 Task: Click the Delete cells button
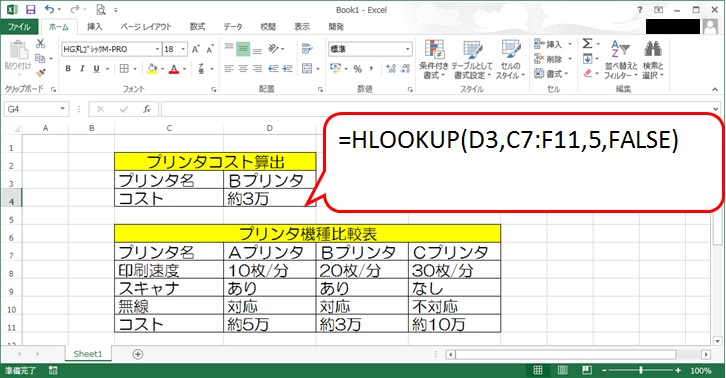click(549, 59)
